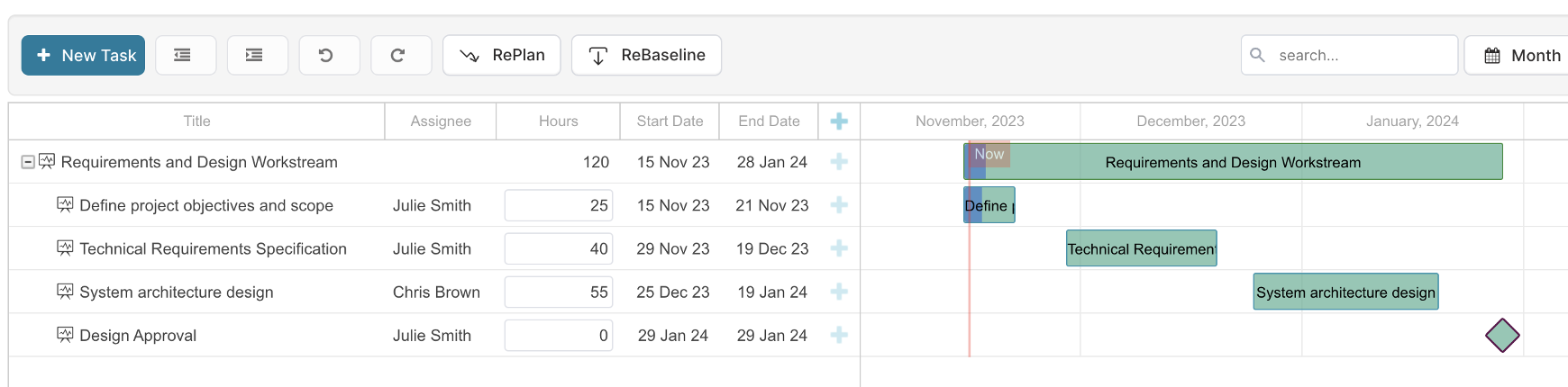Click the Design Approval milestone diamond
Image resolution: width=1568 pixels, height=387 pixels.
pos(1502,336)
